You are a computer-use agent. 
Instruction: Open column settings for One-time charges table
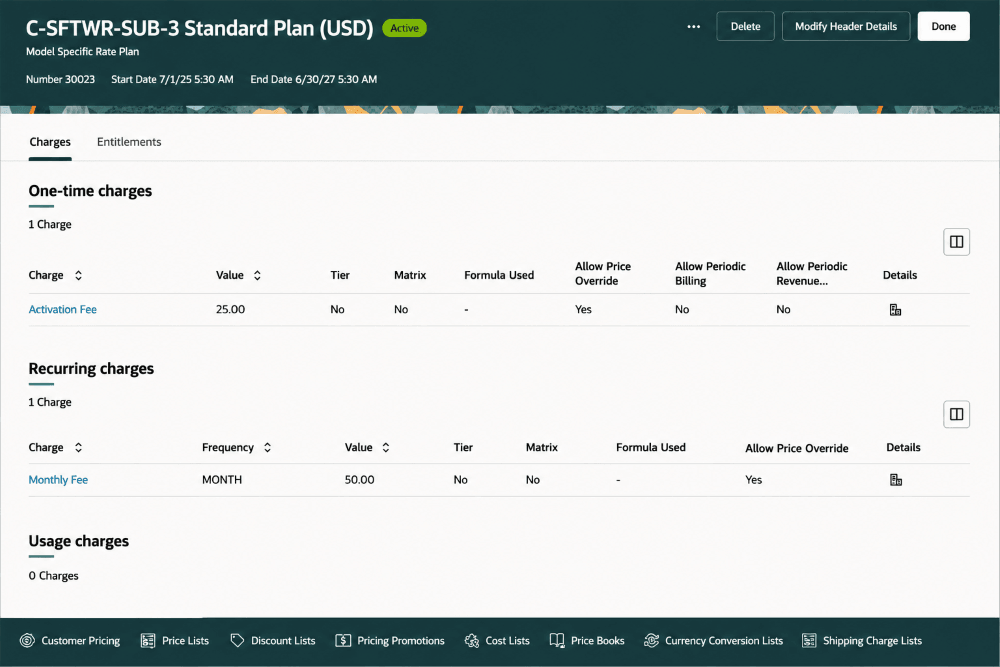click(x=956, y=242)
